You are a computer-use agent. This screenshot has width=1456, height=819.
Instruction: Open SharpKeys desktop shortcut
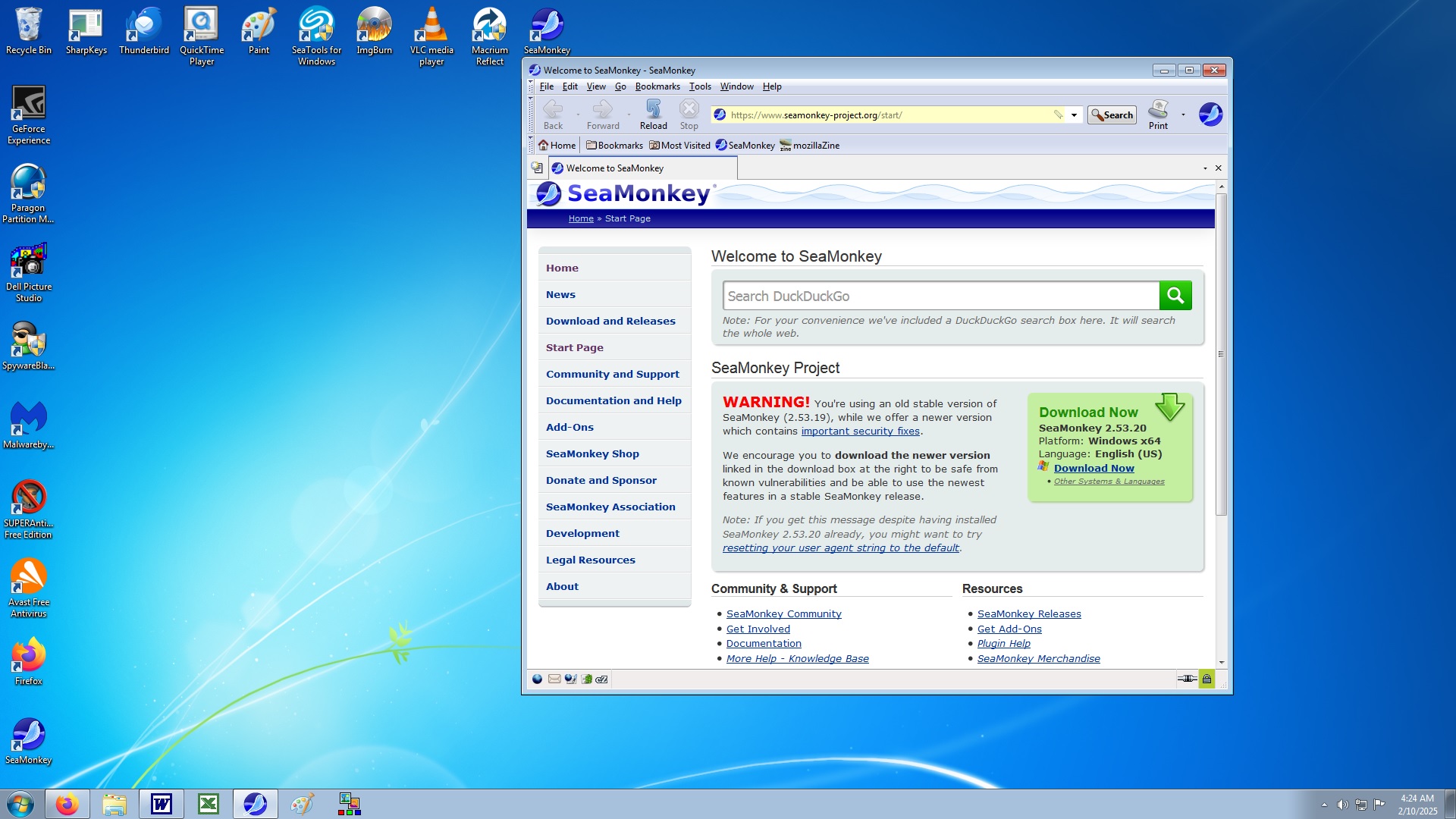click(x=86, y=31)
